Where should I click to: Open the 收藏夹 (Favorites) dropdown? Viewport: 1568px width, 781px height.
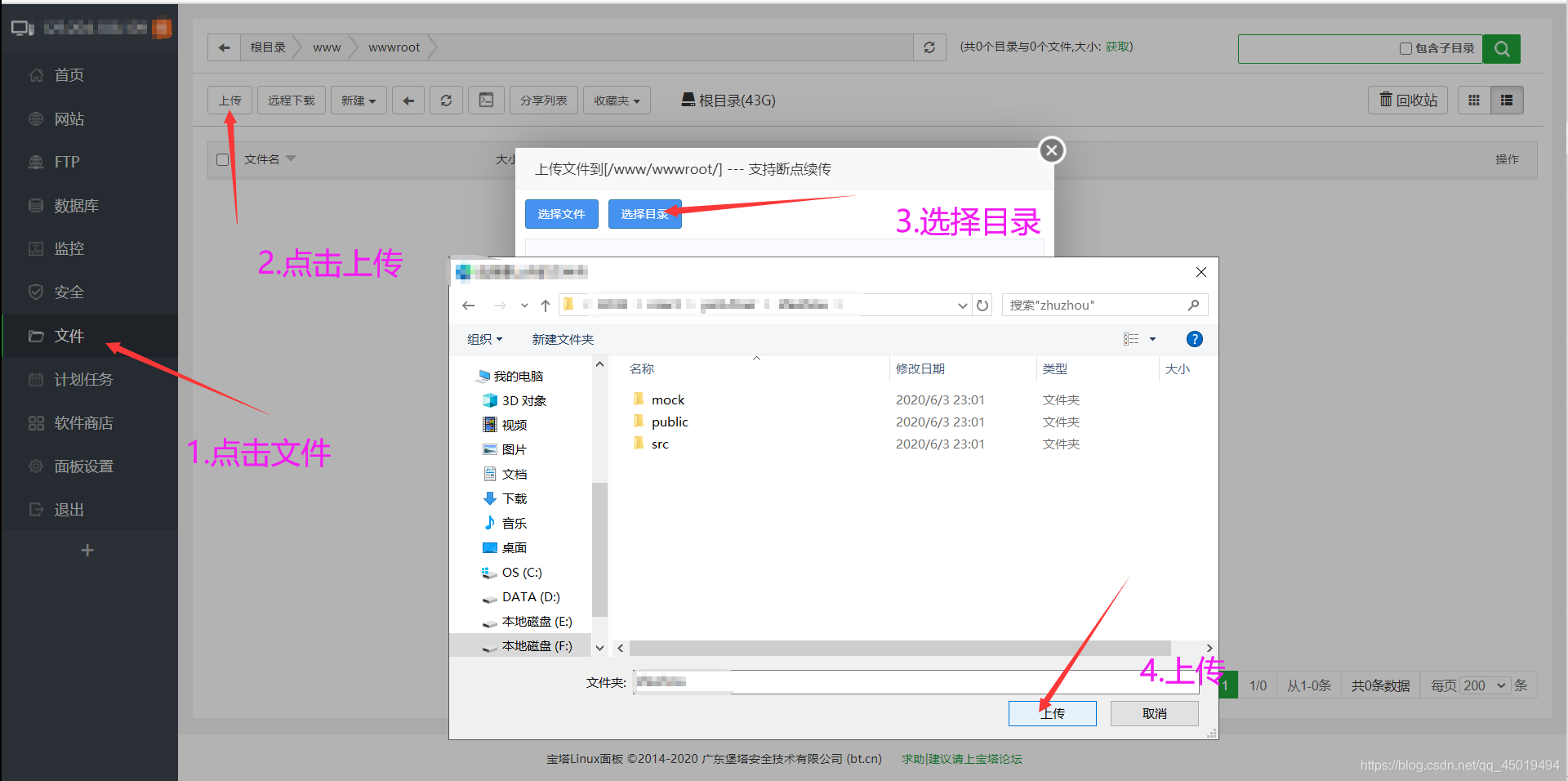(x=616, y=100)
